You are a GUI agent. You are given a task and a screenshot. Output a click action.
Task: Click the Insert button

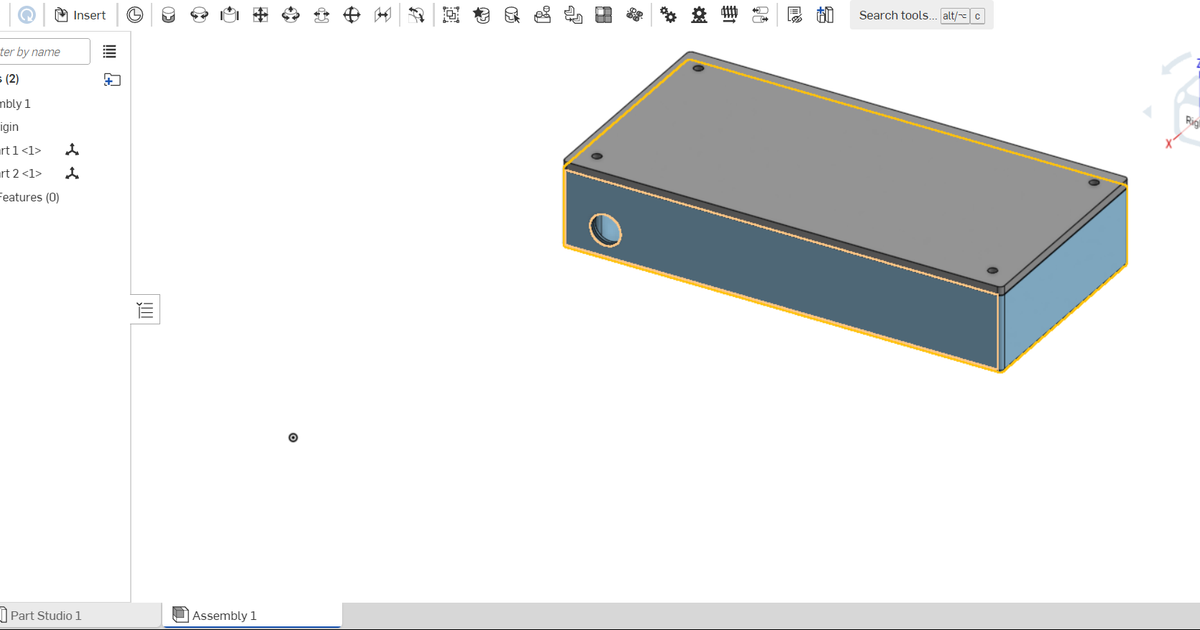(x=80, y=15)
